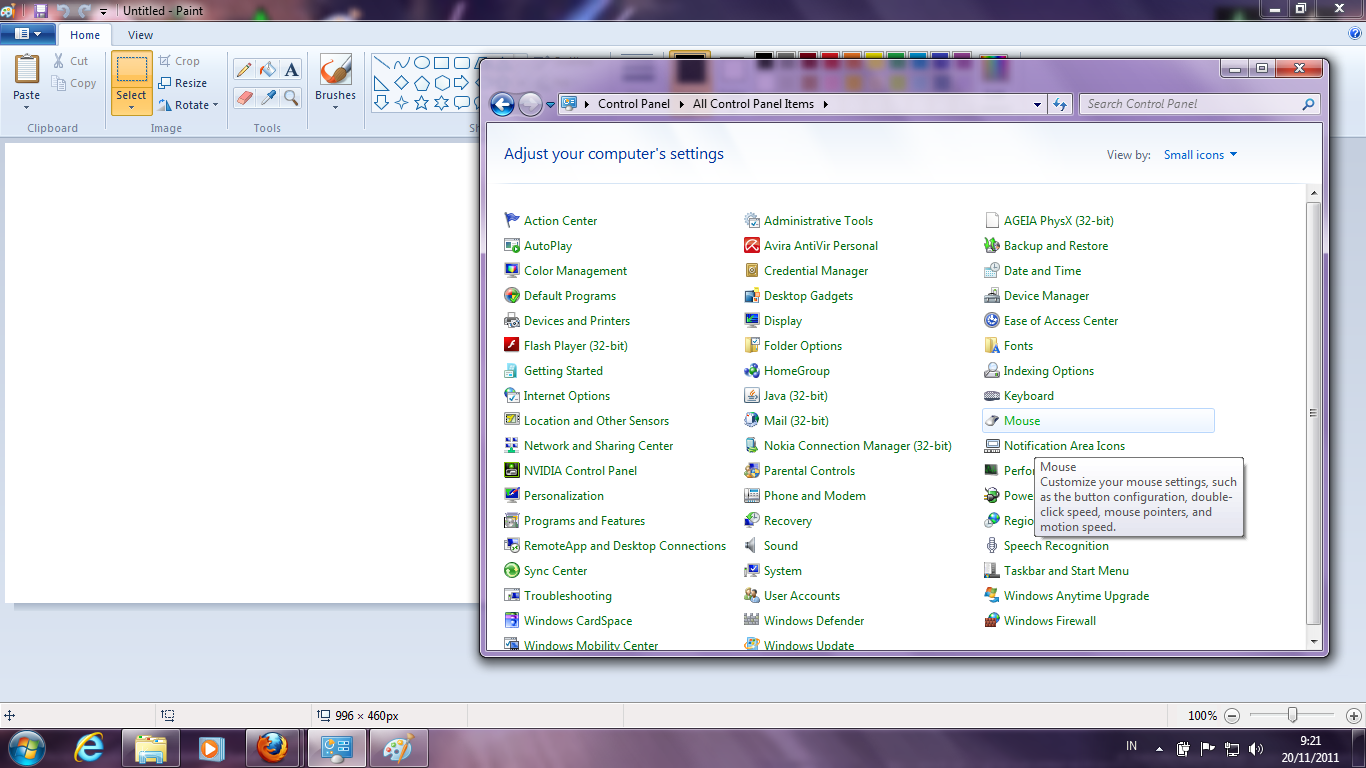1366x768 pixels.
Task: Choose the Five-point star shape
Action: click(x=421, y=103)
